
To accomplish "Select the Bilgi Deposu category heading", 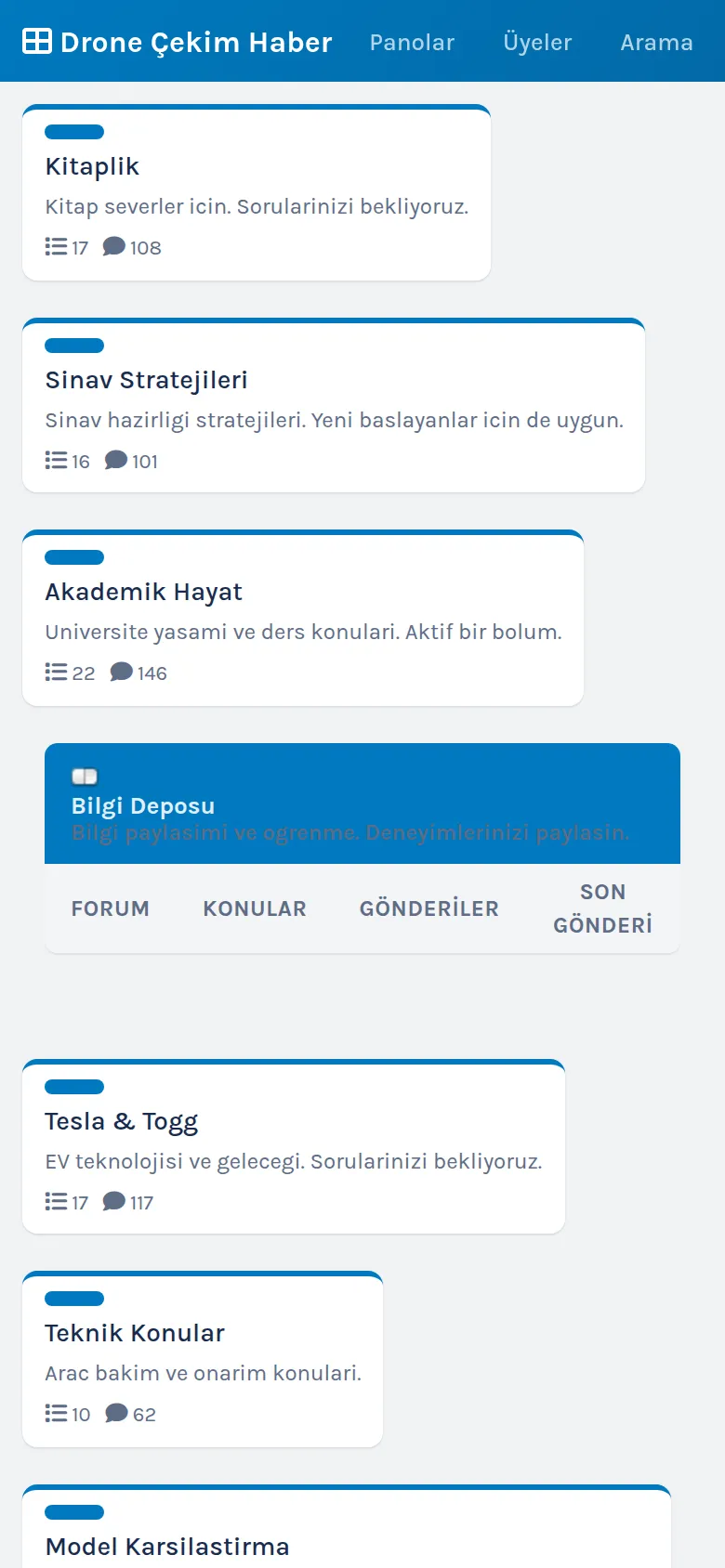I will pyautogui.click(x=143, y=805).
